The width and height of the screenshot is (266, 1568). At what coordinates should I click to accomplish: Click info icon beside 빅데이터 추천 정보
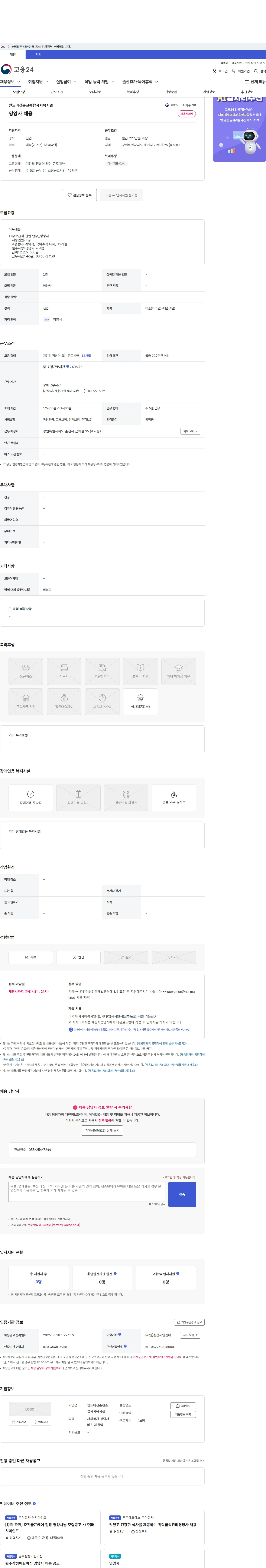(34, 1504)
